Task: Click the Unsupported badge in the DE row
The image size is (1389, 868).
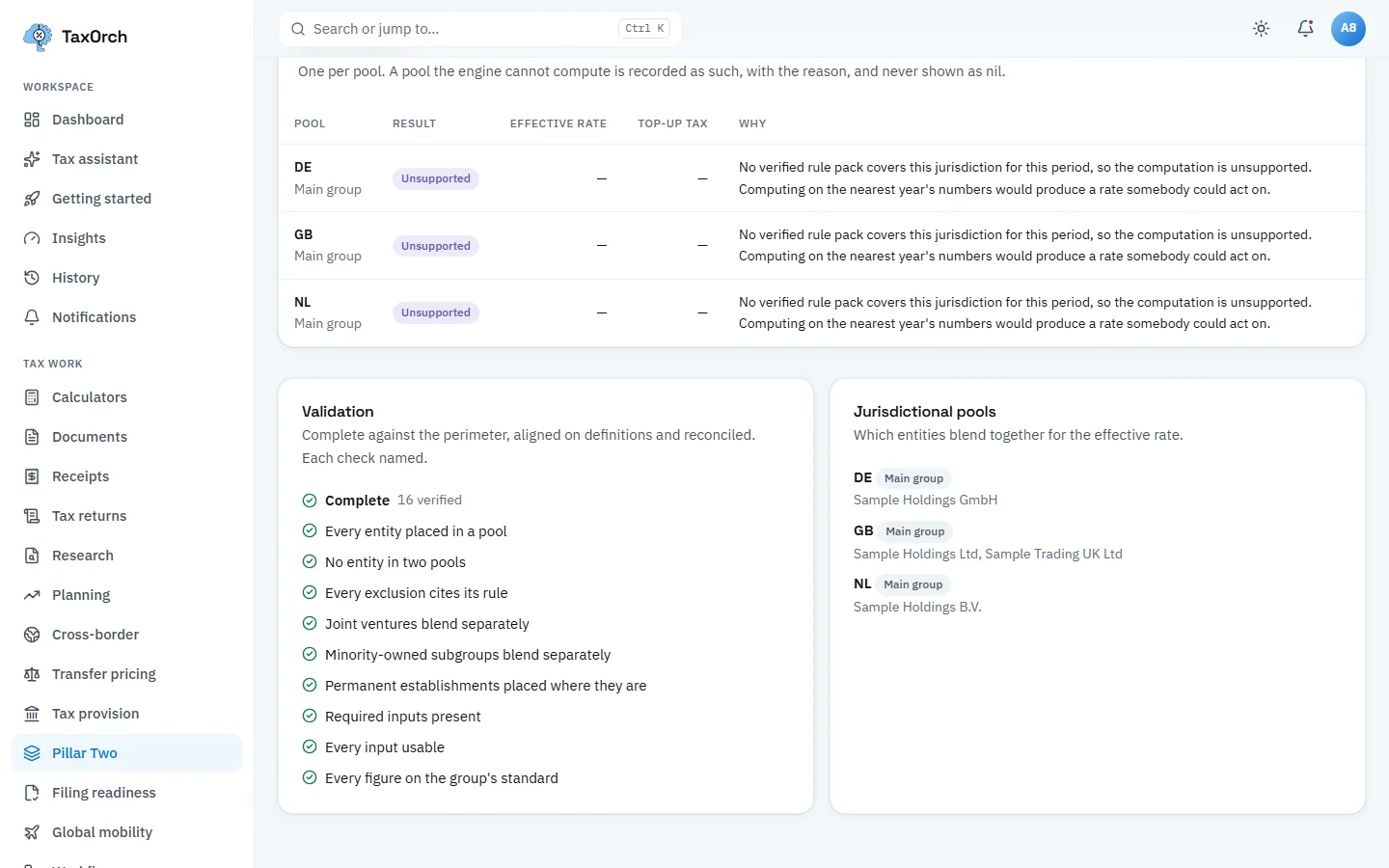Action: (436, 178)
